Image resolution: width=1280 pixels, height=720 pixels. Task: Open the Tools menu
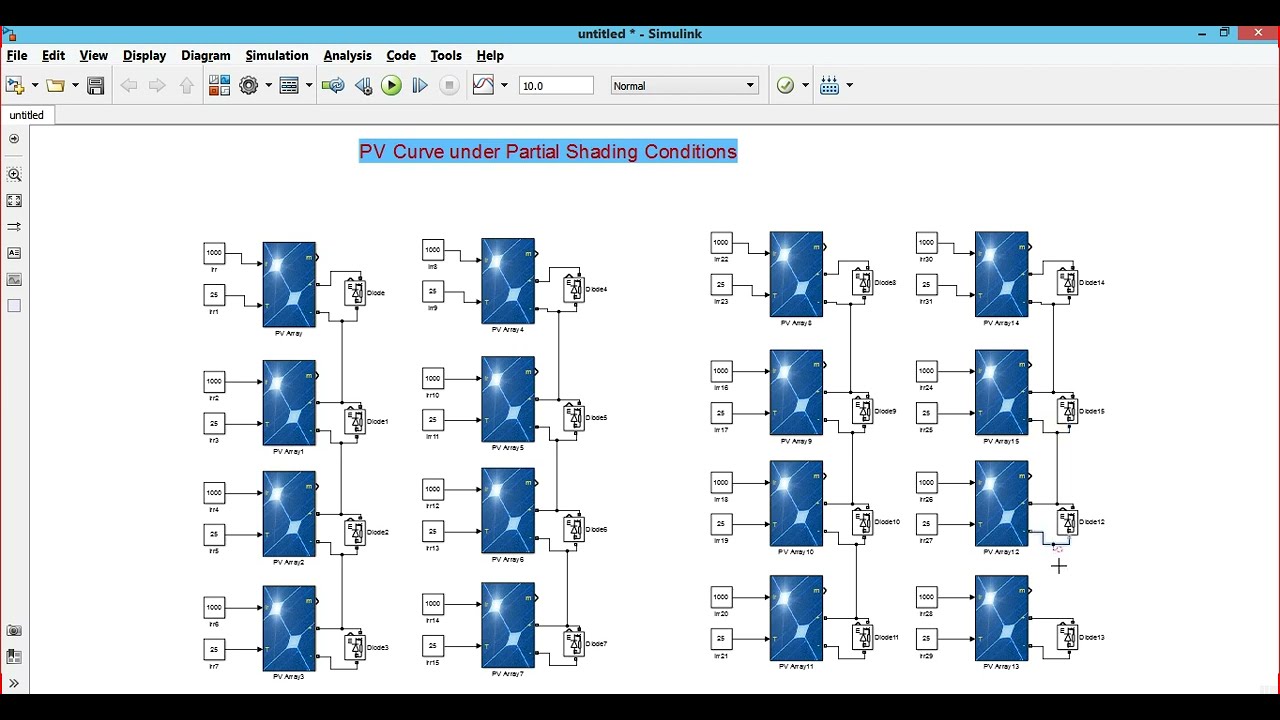point(446,56)
